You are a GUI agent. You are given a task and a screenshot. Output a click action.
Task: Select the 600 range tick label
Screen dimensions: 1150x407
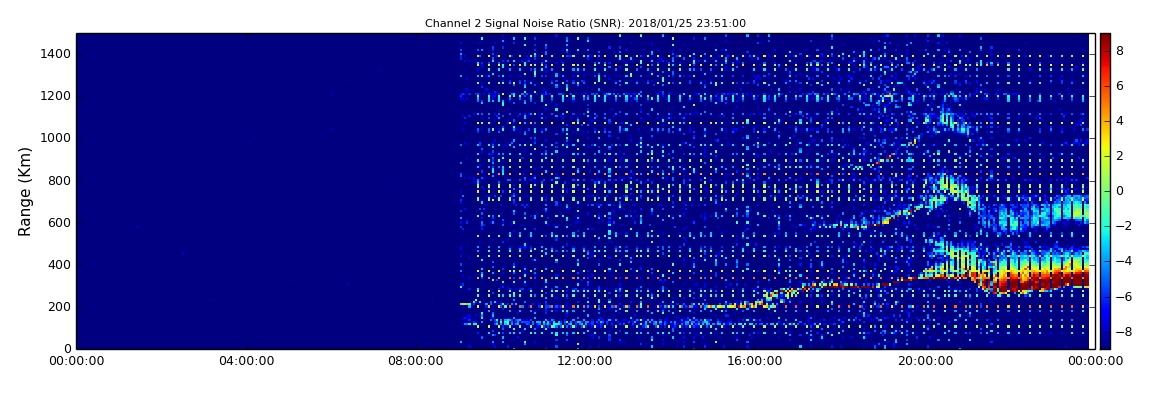coord(60,222)
